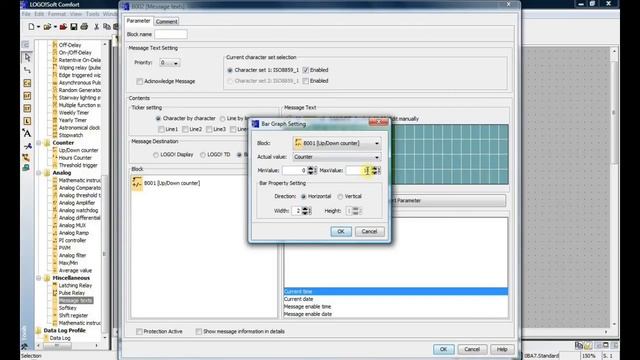Select the Horizontal direction radio button
This screenshot has height=360, width=640.
[303, 197]
